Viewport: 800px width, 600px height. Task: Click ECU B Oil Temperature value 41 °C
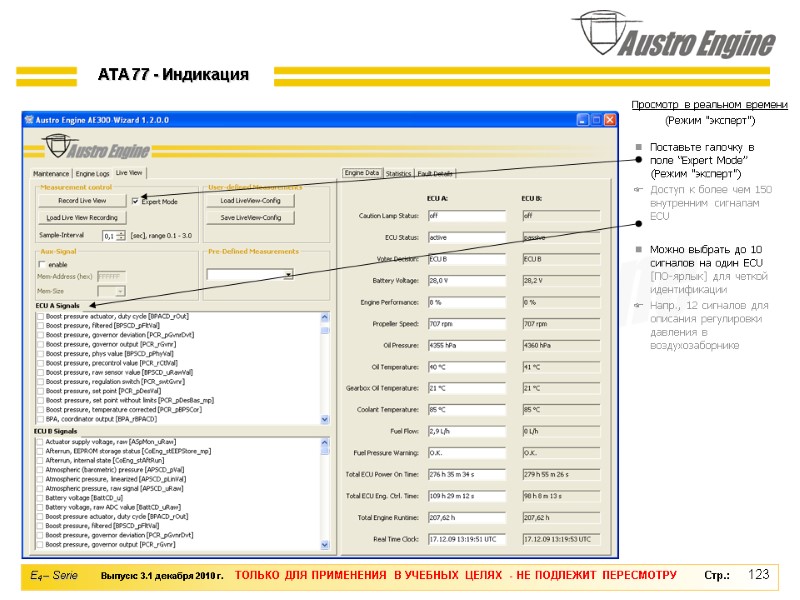pyautogui.click(x=561, y=367)
